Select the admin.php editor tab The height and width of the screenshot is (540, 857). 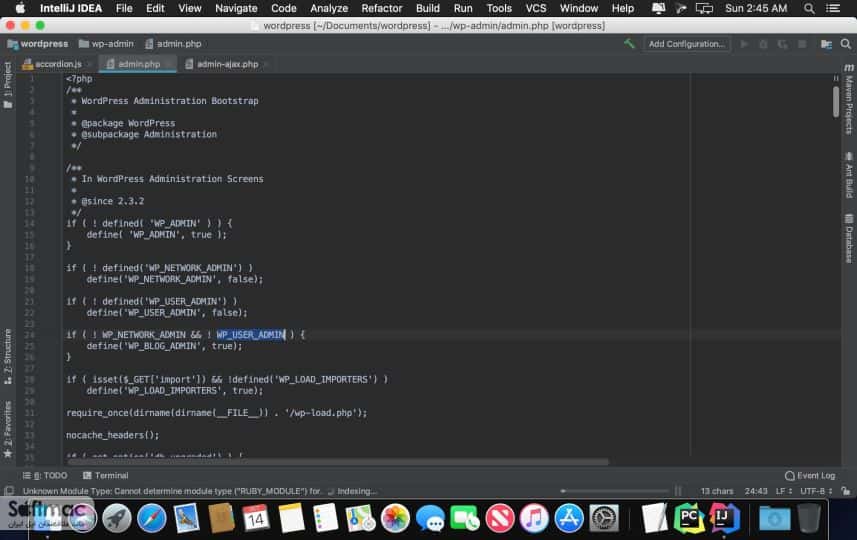138,64
